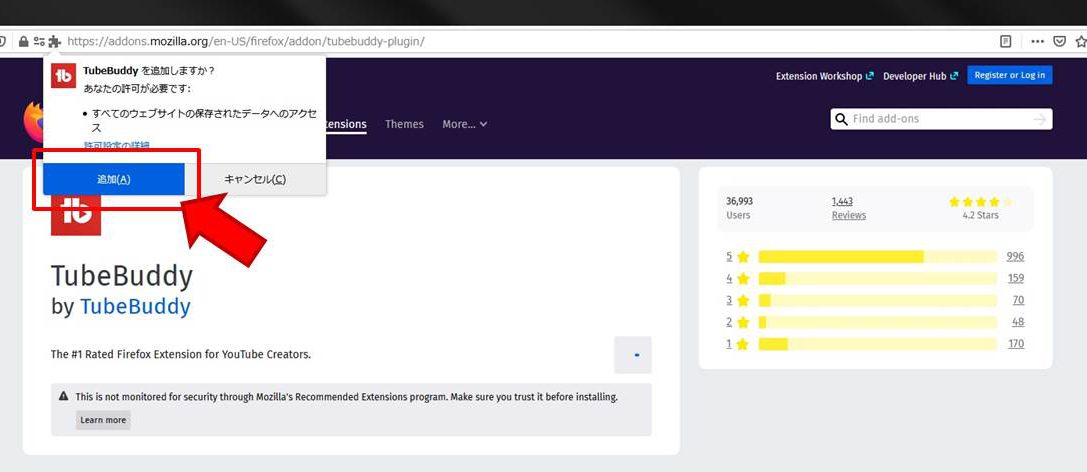Open the 1,443 Reviews link
The height and width of the screenshot is (472, 1087).
pos(842,201)
